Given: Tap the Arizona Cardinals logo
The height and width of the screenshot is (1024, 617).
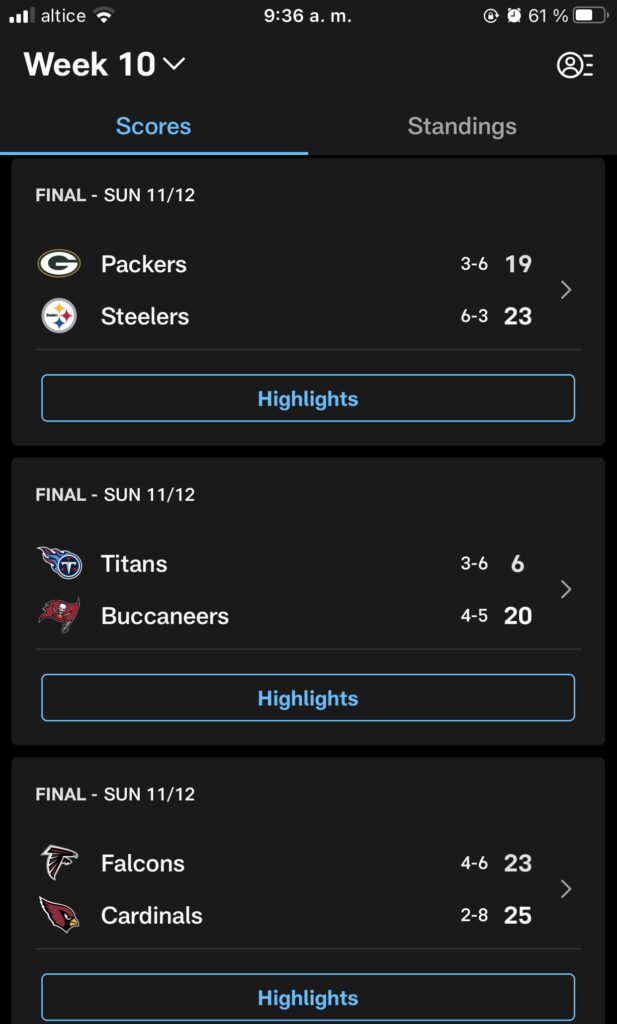Looking at the screenshot, I should [59, 914].
